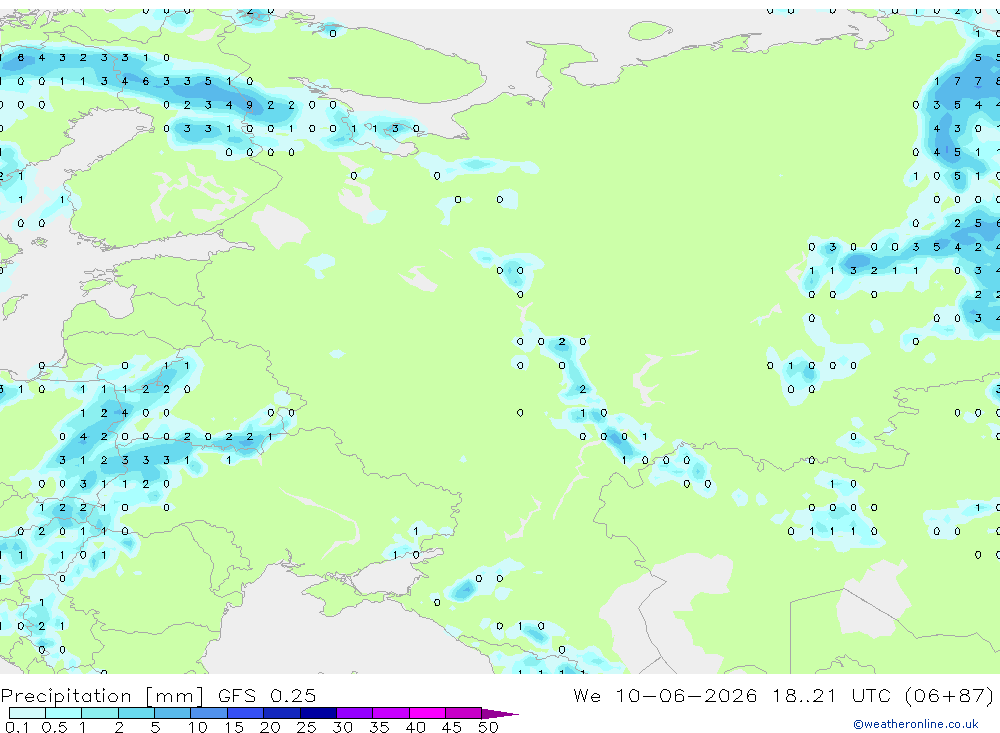
Task: Click the precipitation value '9' on map
Action: pos(249,105)
